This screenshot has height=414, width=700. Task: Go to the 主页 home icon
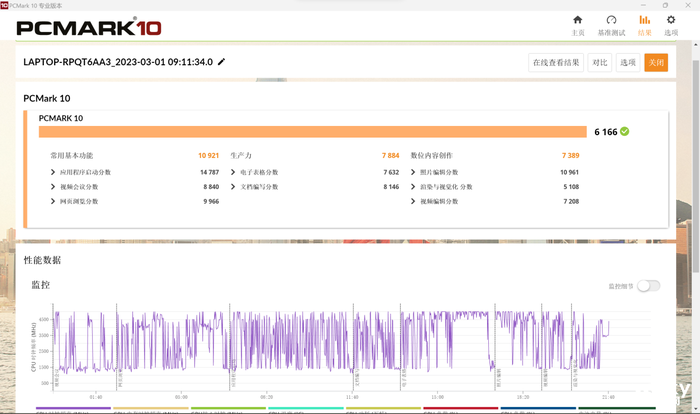click(x=577, y=20)
